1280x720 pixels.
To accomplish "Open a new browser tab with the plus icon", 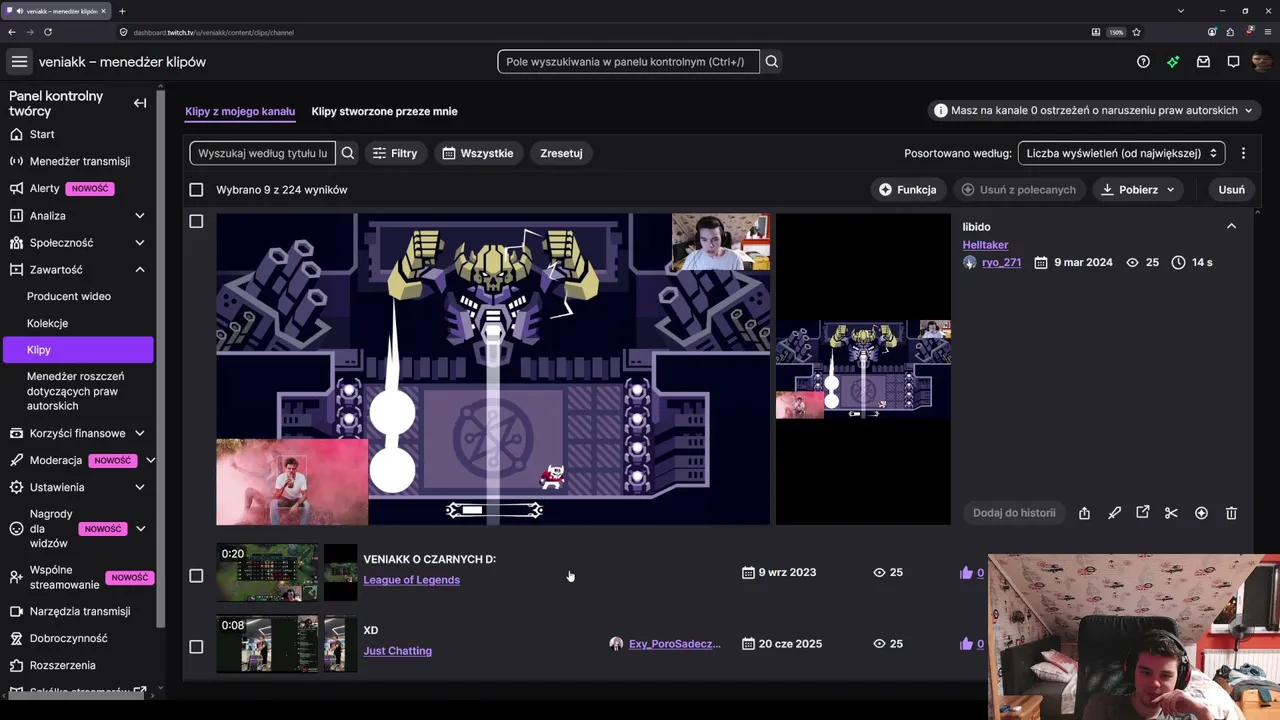I will (122, 11).
